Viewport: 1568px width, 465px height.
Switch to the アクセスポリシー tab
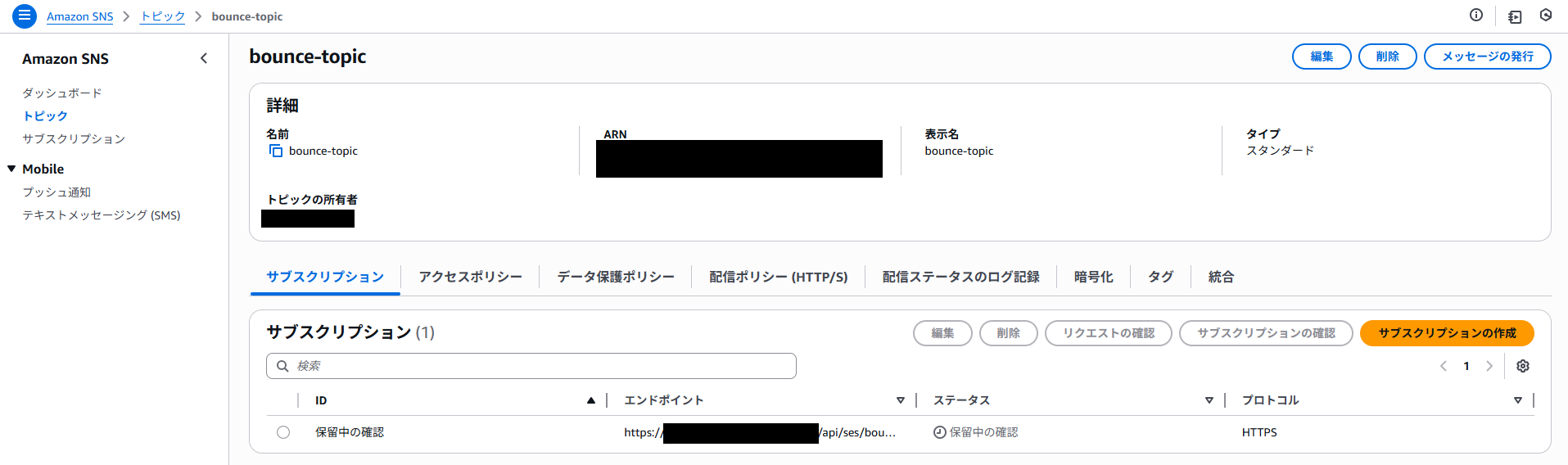pyautogui.click(x=470, y=277)
